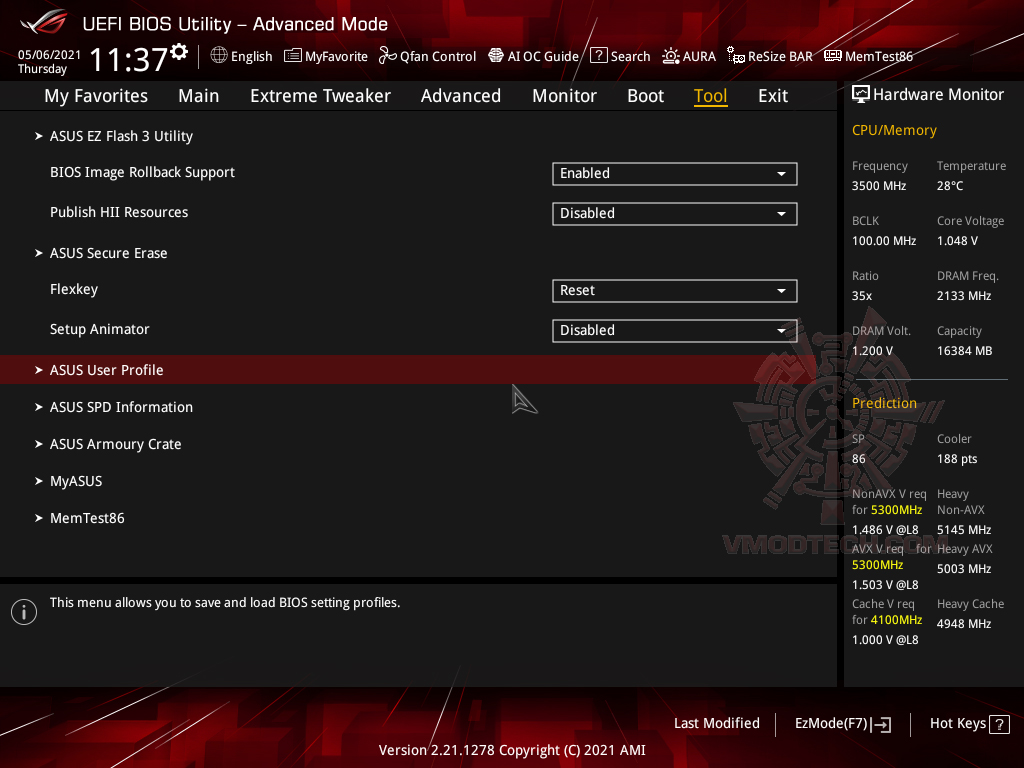Click the ReSize BAR icon
This screenshot has width=1024, height=768.
click(736, 56)
